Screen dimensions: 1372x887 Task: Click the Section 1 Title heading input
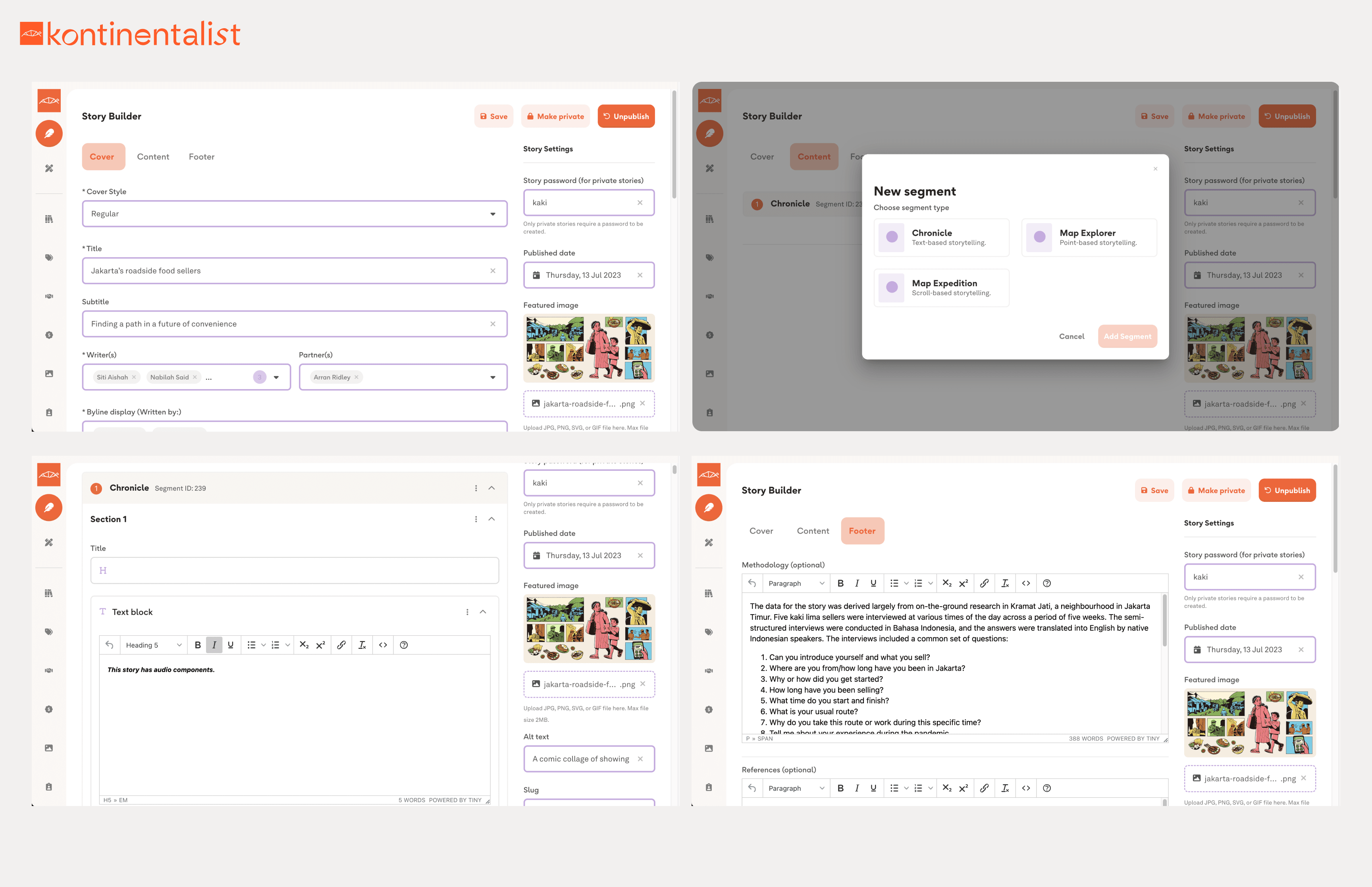[x=295, y=571]
